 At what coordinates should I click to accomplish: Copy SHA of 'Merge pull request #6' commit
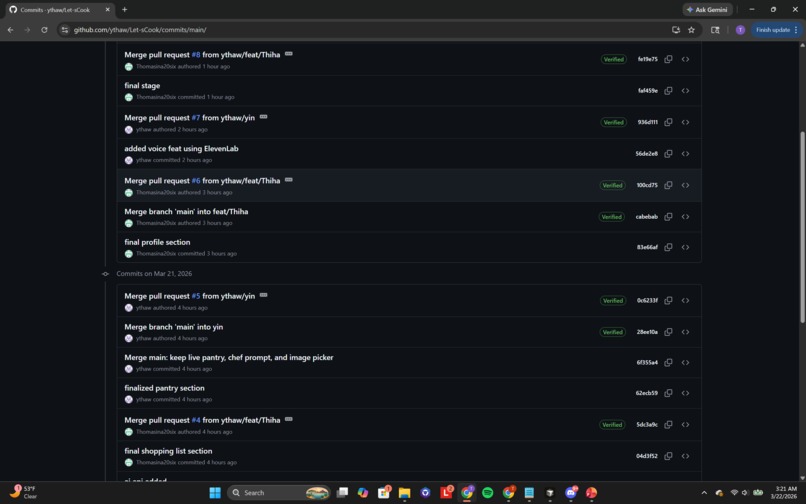[x=668, y=185]
